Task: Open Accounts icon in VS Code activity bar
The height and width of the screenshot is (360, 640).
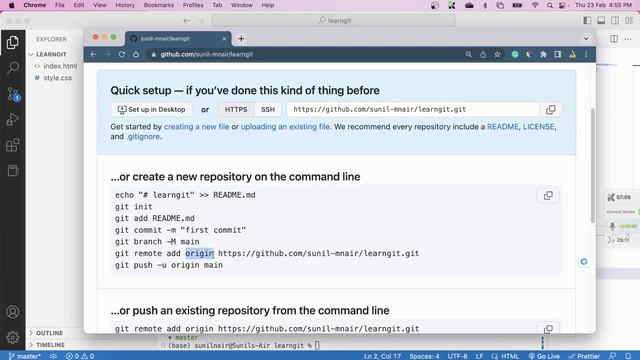Action: 13,312
